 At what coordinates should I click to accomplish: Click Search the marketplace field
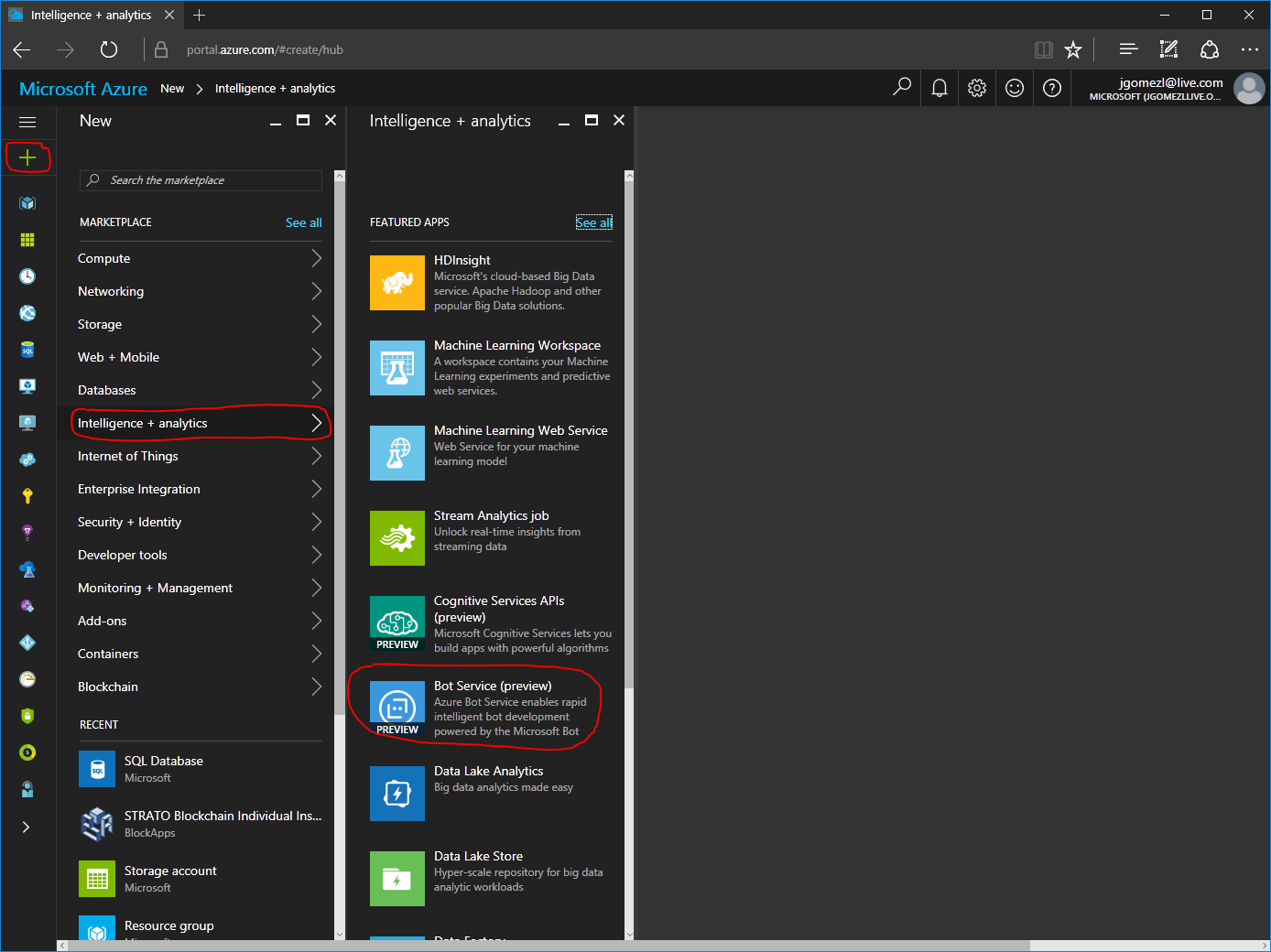click(201, 180)
